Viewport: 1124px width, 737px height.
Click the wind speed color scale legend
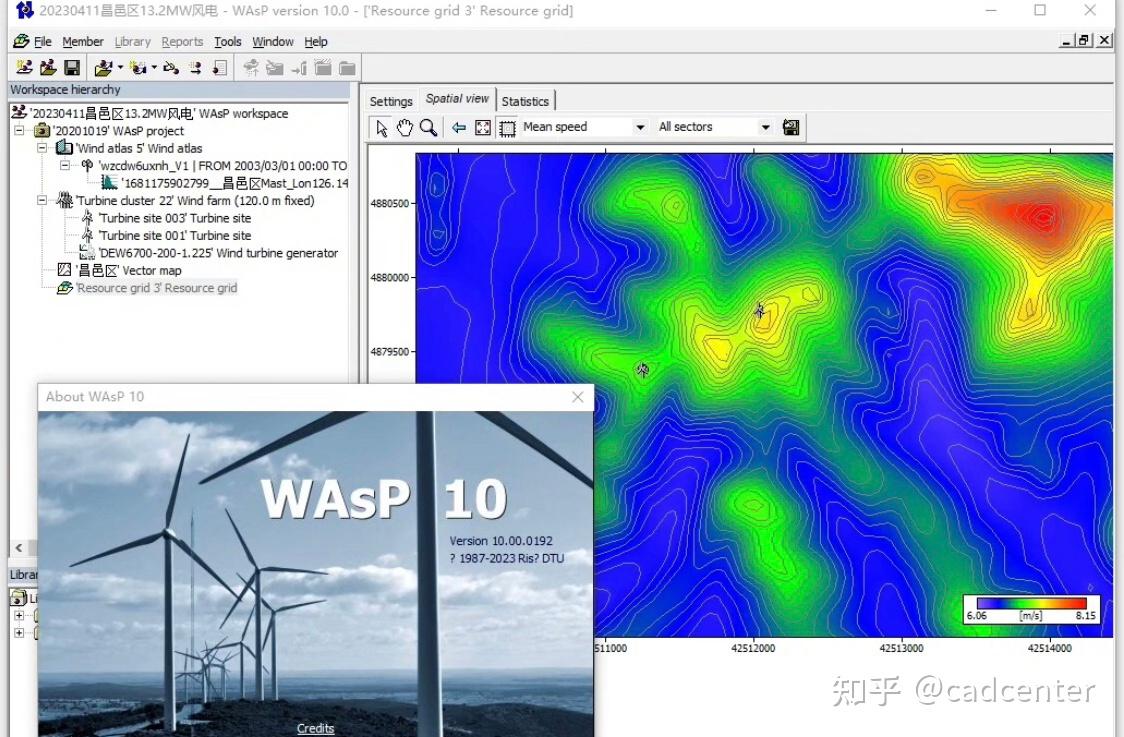pyautogui.click(x=1032, y=608)
